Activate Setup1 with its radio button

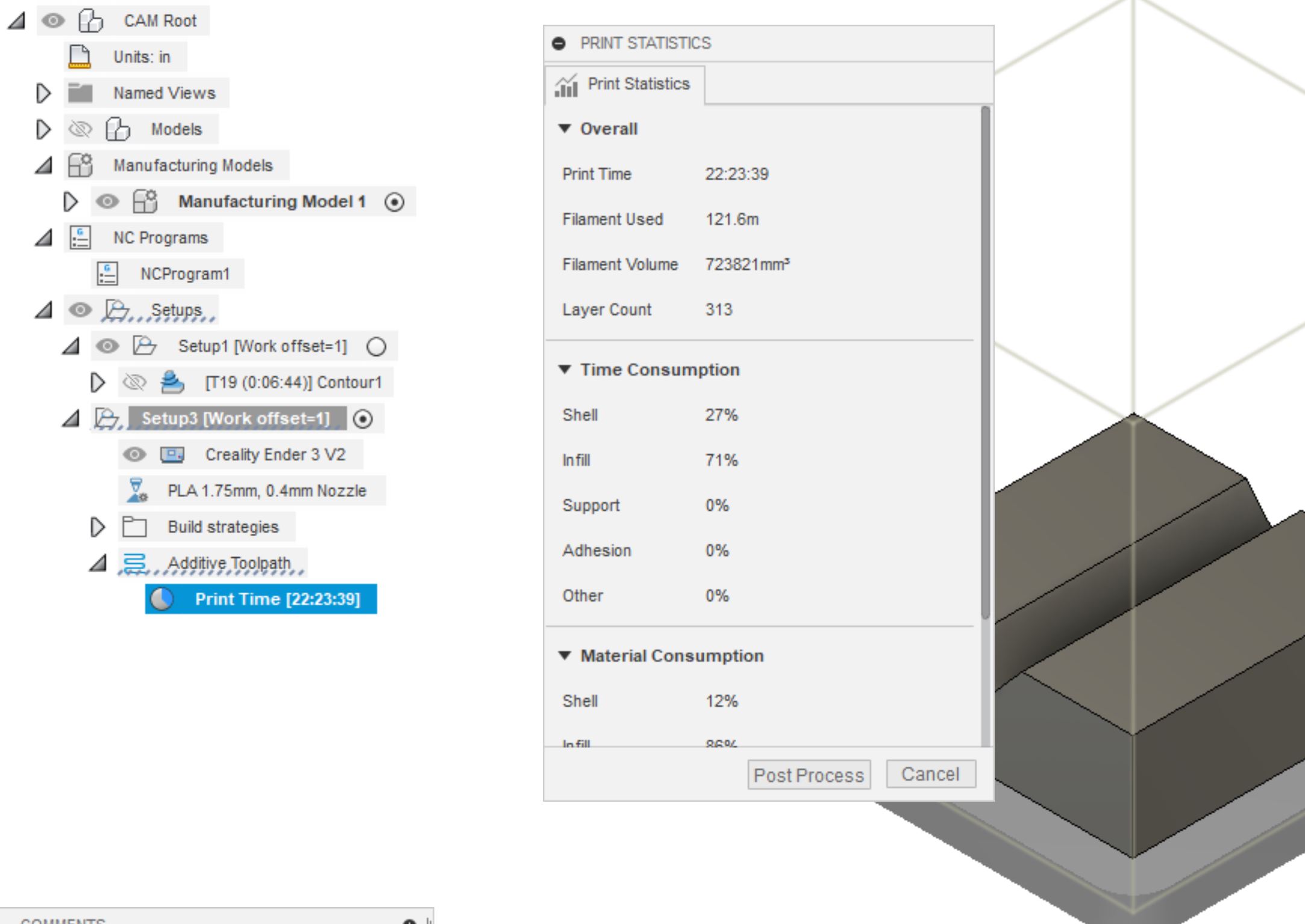(377, 346)
